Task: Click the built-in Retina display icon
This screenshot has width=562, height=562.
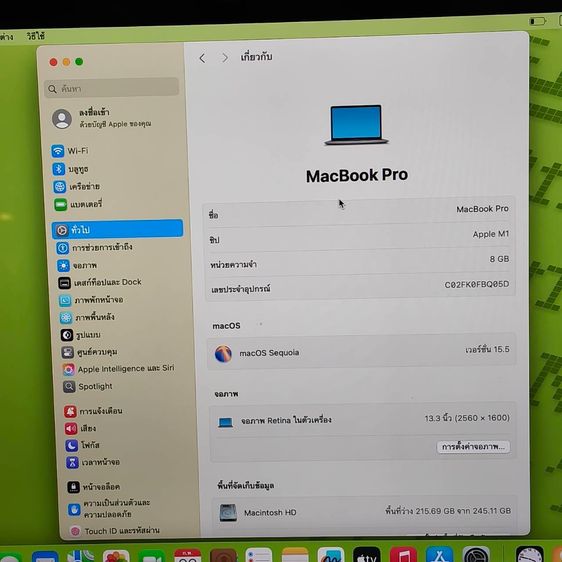Action: 226,423
